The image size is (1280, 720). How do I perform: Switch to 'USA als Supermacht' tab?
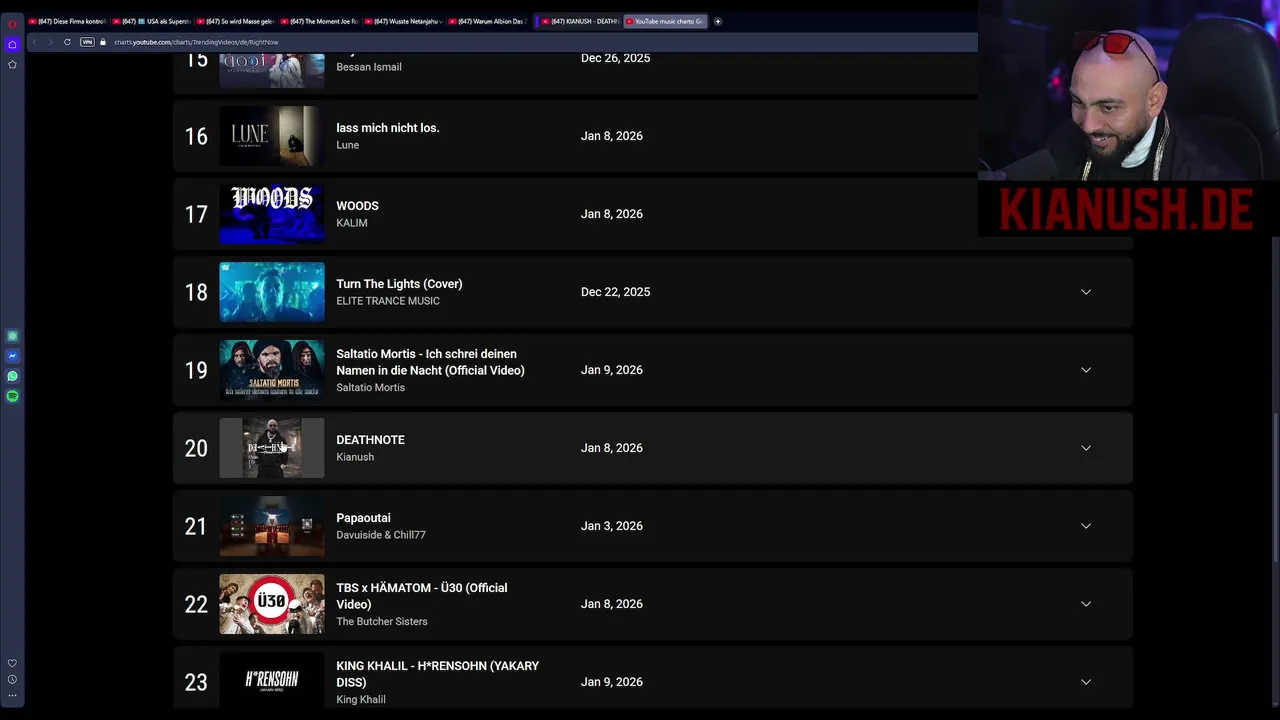(x=151, y=21)
